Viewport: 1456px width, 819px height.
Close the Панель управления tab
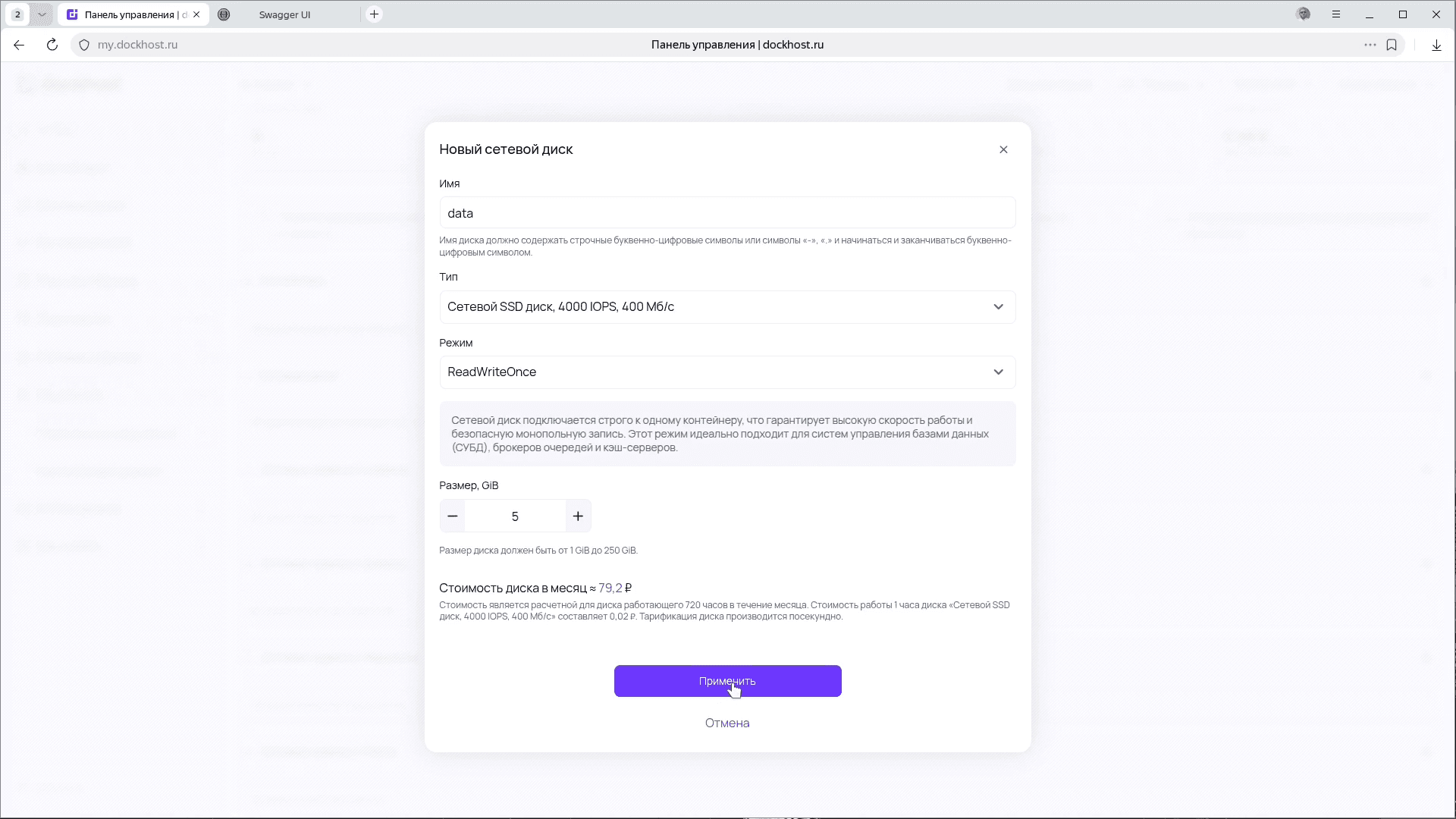(x=196, y=14)
